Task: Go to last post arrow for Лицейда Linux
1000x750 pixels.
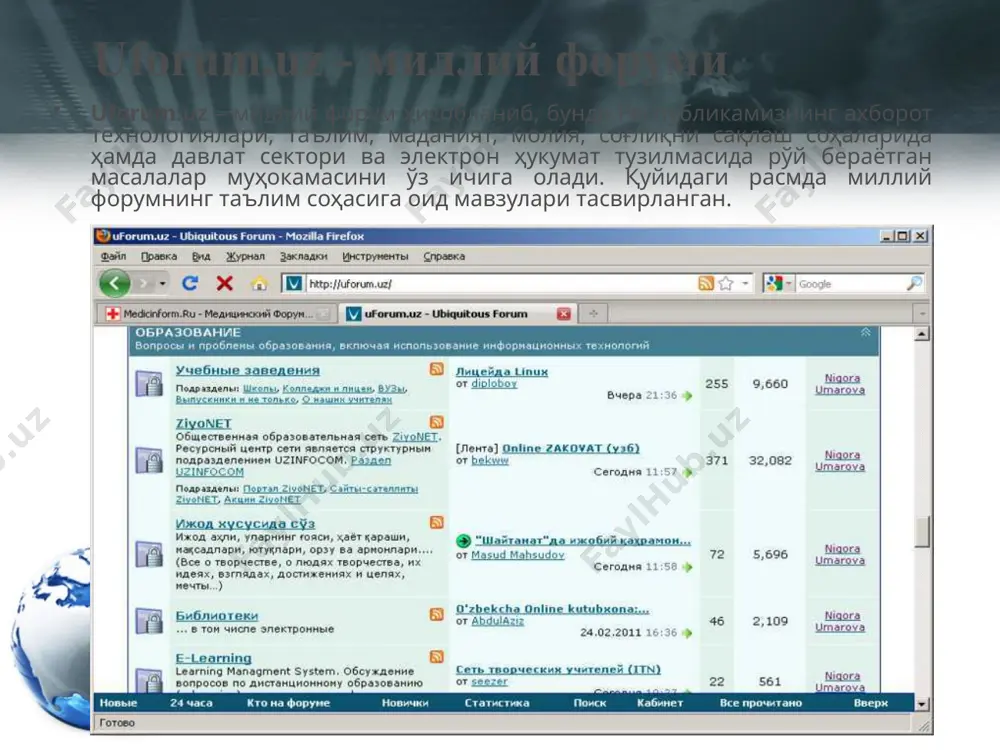Action: click(x=687, y=395)
